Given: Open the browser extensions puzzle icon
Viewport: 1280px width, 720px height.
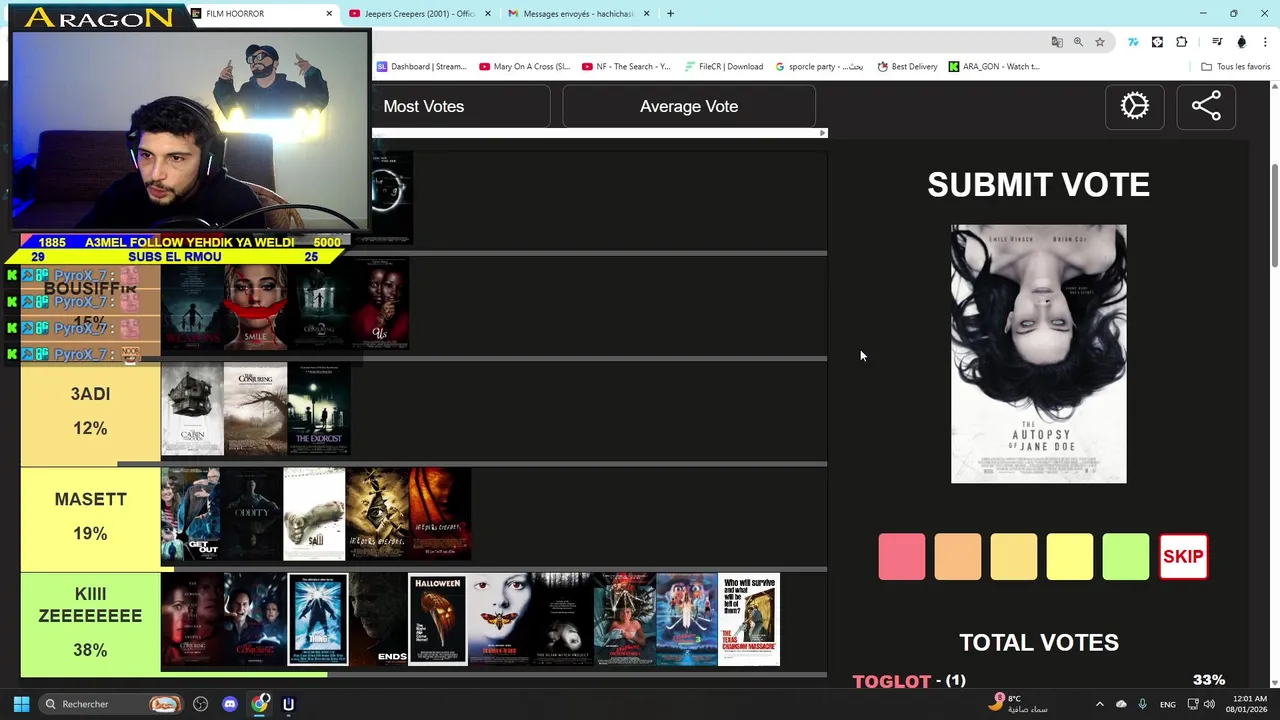Looking at the screenshot, I should pyautogui.click(x=1182, y=42).
